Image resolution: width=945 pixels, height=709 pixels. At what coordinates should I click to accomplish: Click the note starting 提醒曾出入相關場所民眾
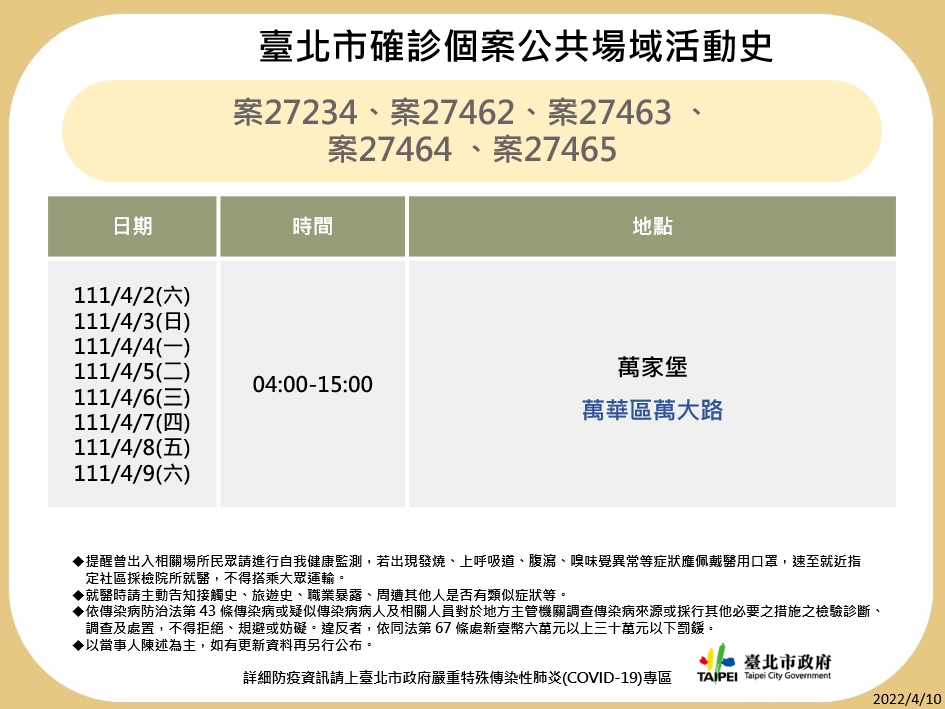467,570
